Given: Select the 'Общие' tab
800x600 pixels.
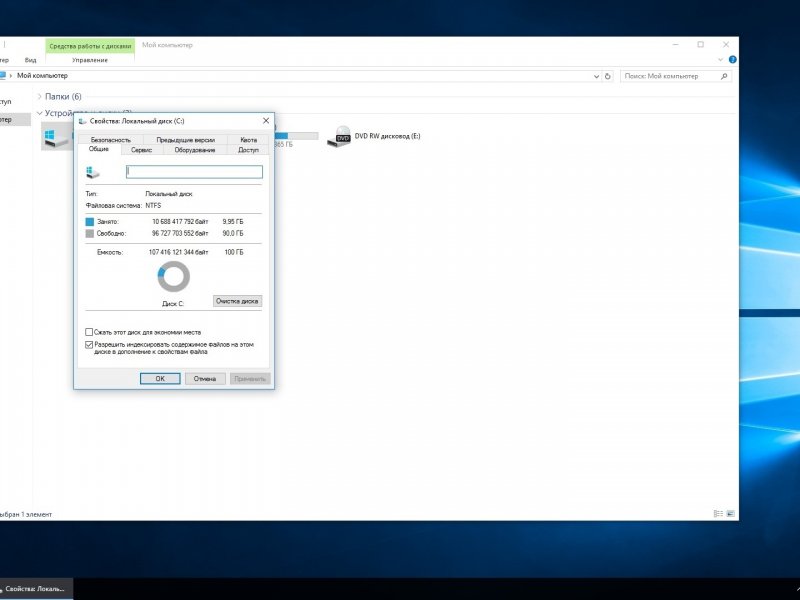Looking at the screenshot, I should [x=99, y=149].
